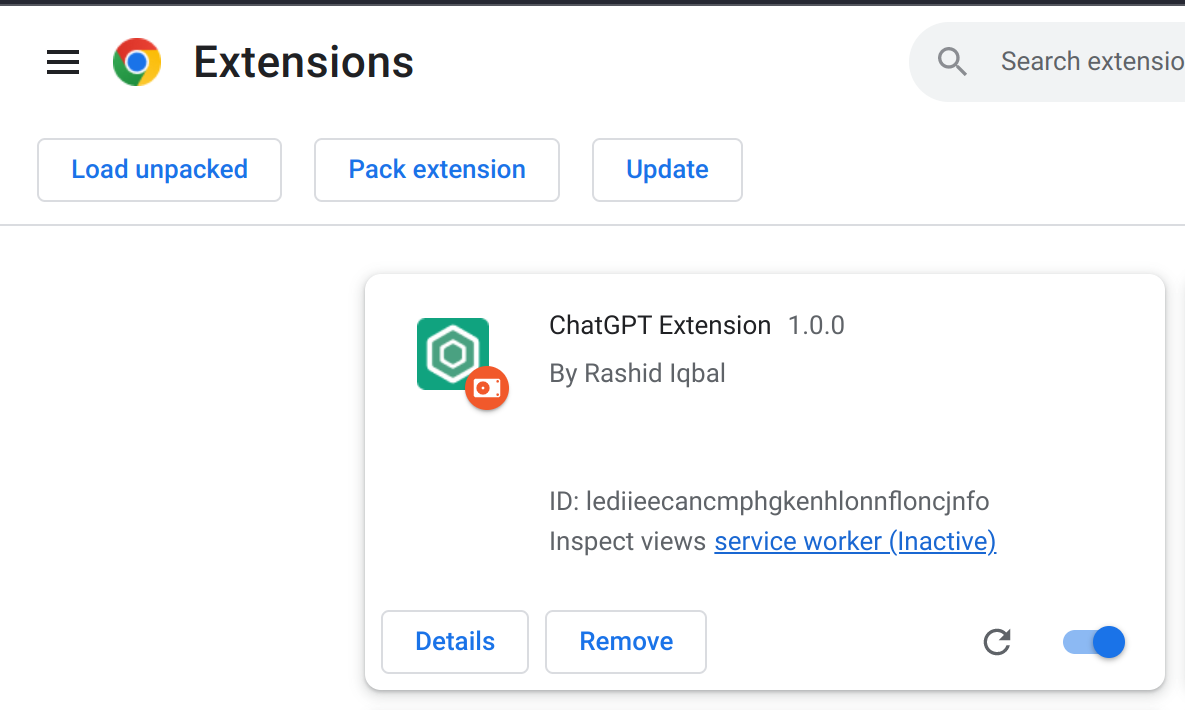Reload the ChatGPT Extension
This screenshot has height=710, width=1185.
click(997, 642)
